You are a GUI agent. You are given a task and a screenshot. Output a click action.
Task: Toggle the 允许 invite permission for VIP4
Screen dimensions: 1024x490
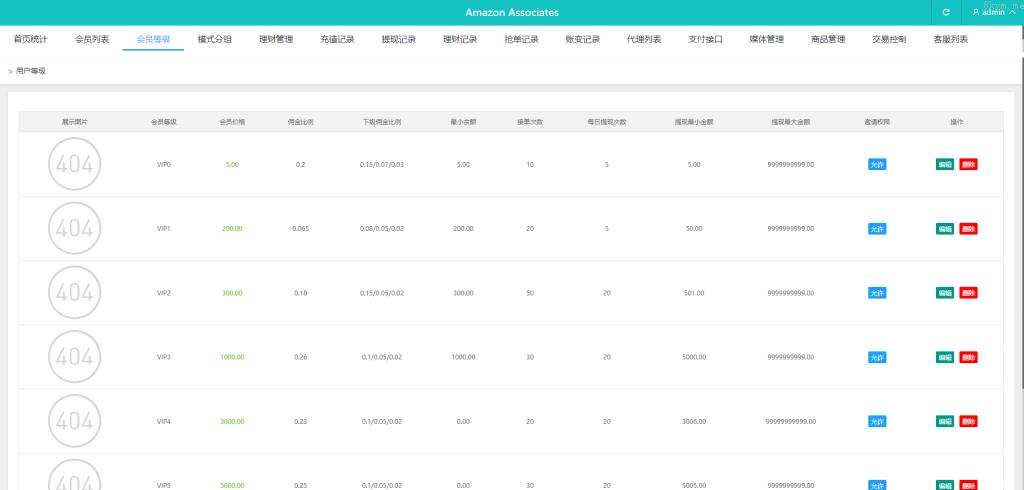877,421
